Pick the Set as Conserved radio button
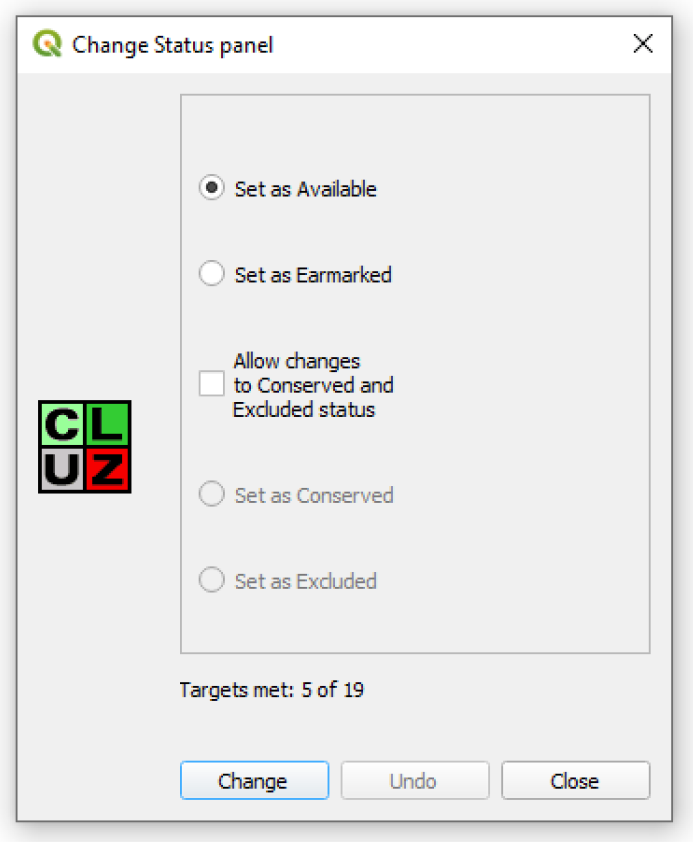The width and height of the screenshot is (693, 842). (x=211, y=495)
